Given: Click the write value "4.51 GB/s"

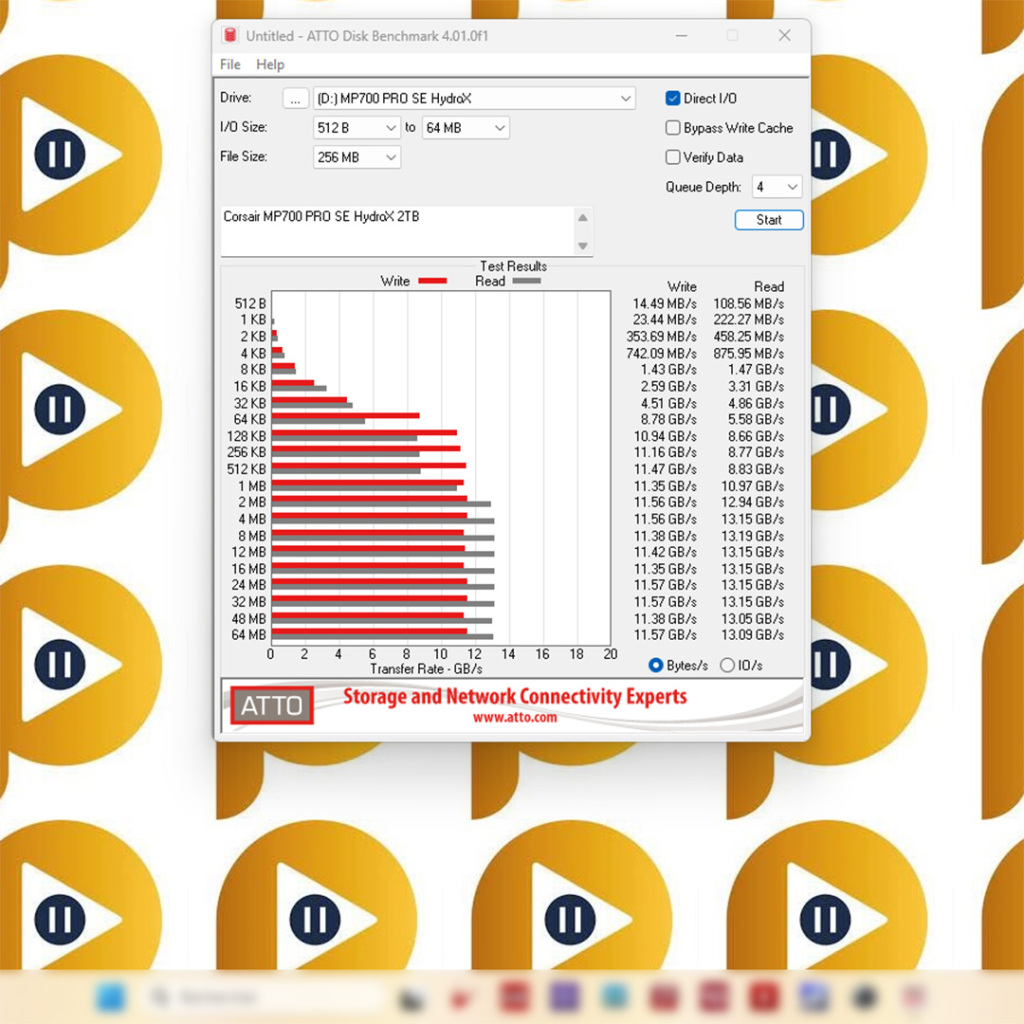Looking at the screenshot, I should [x=668, y=404].
